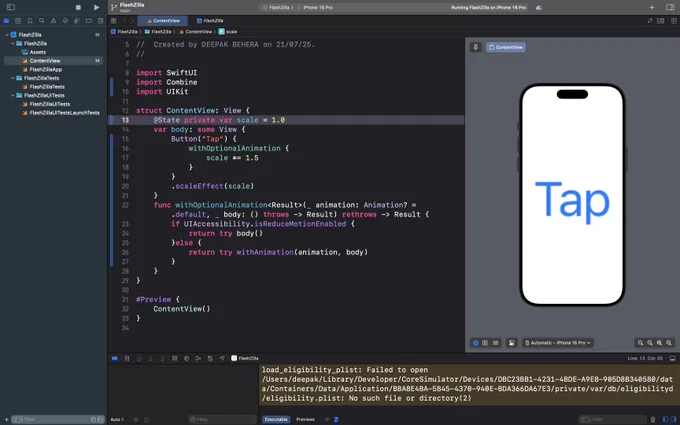Viewport: 680px width, 425px height.
Task: Collapse the FlashZillaTests group
Action: click(x=13, y=78)
